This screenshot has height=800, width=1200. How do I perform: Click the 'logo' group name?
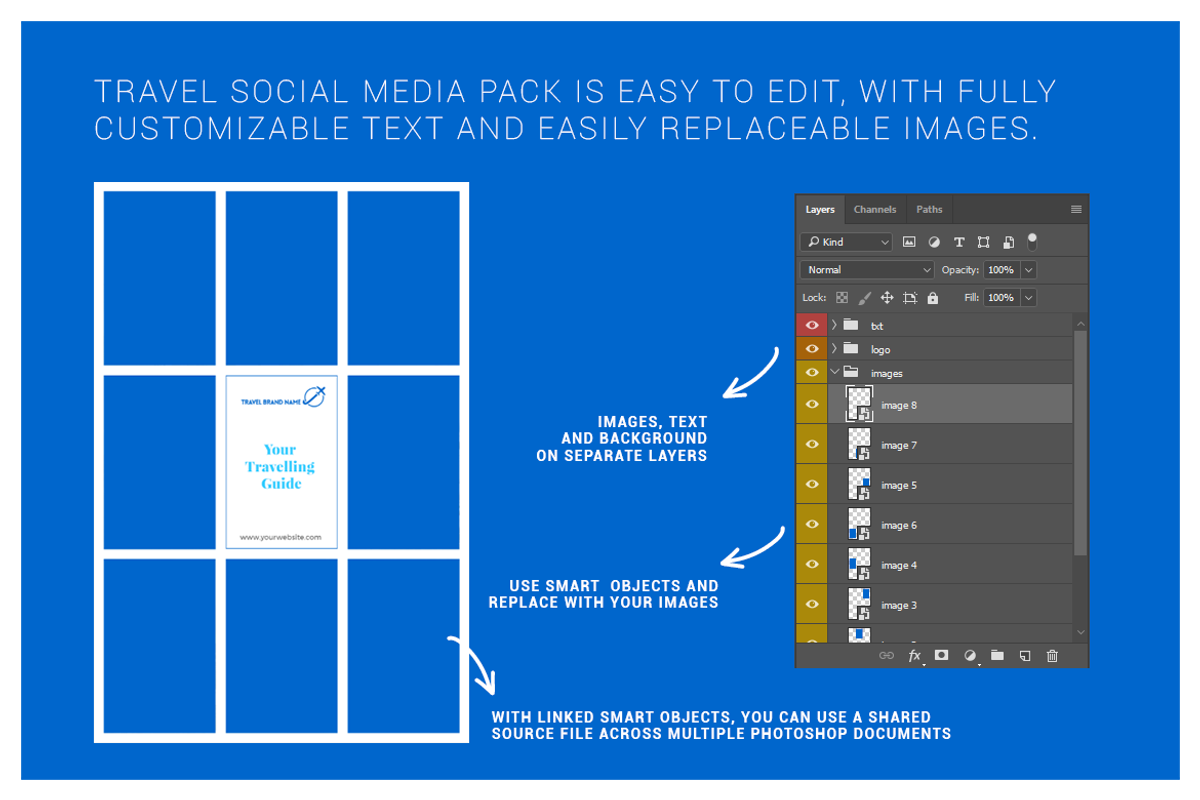click(880, 350)
